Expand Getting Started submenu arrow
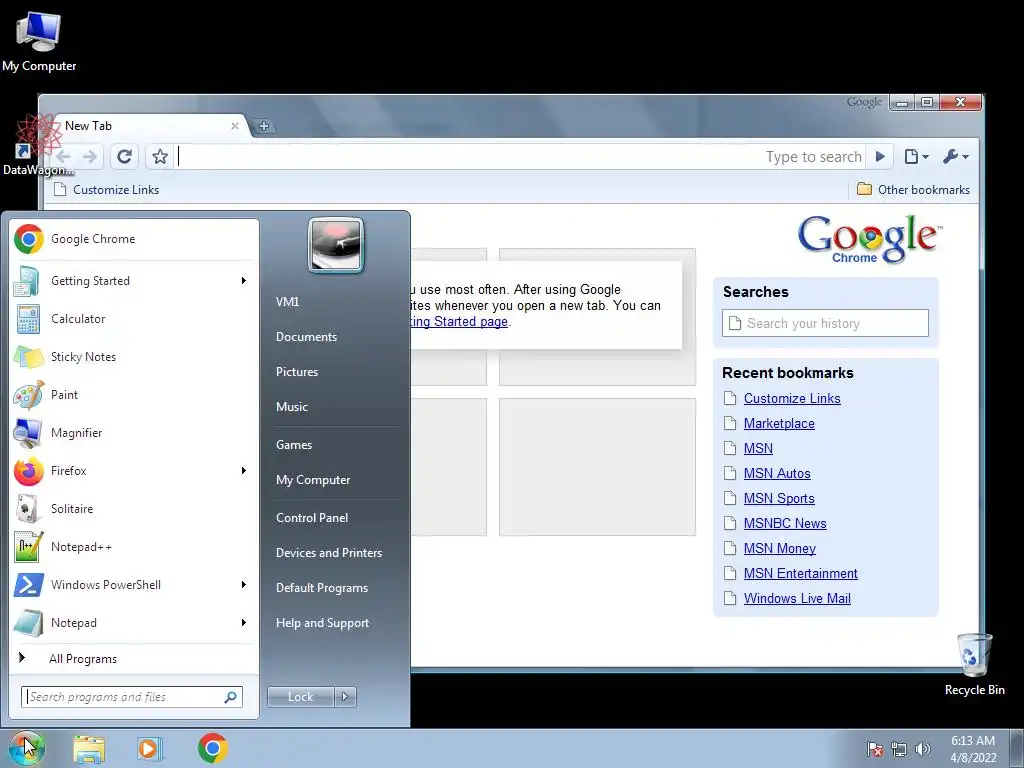 click(244, 281)
